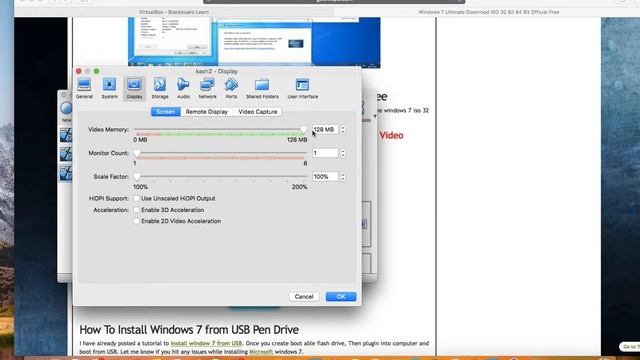This screenshot has height=360, width=640.
Task: Adjust the Video Memory stepper arrows
Action: click(343, 129)
